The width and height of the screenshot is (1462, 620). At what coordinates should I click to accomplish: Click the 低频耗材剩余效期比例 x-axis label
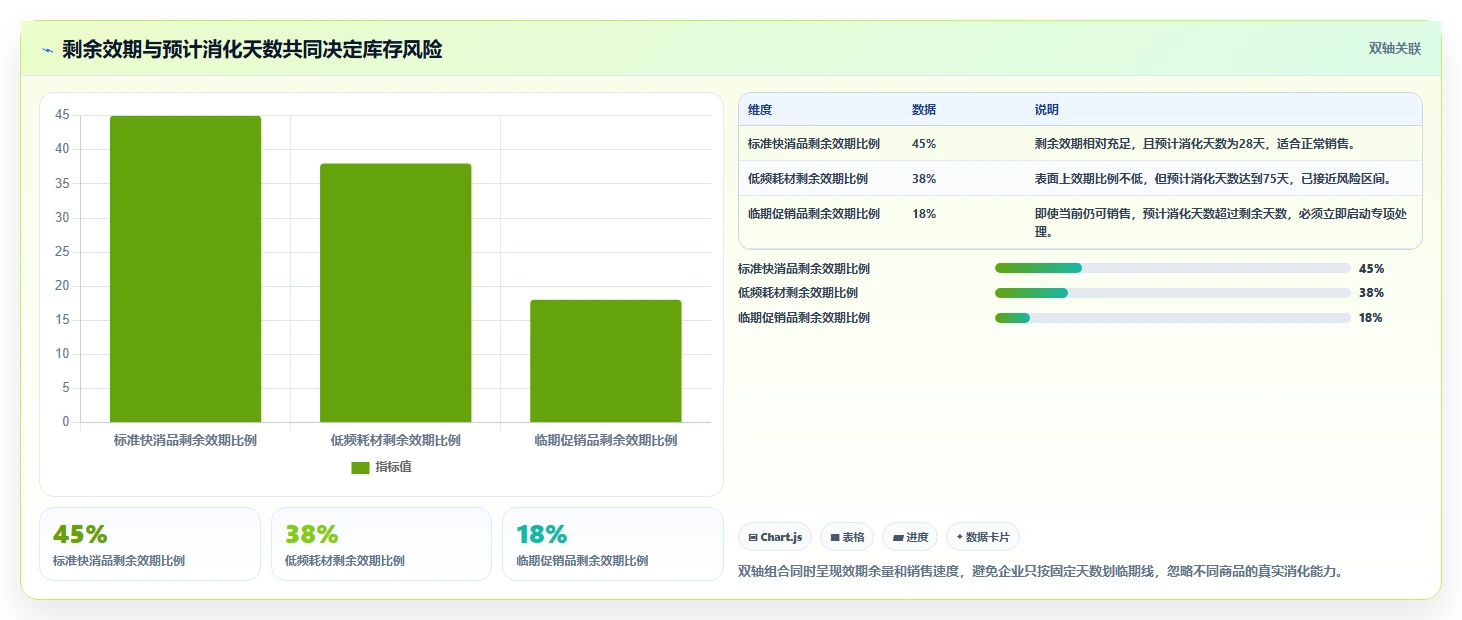coord(395,441)
